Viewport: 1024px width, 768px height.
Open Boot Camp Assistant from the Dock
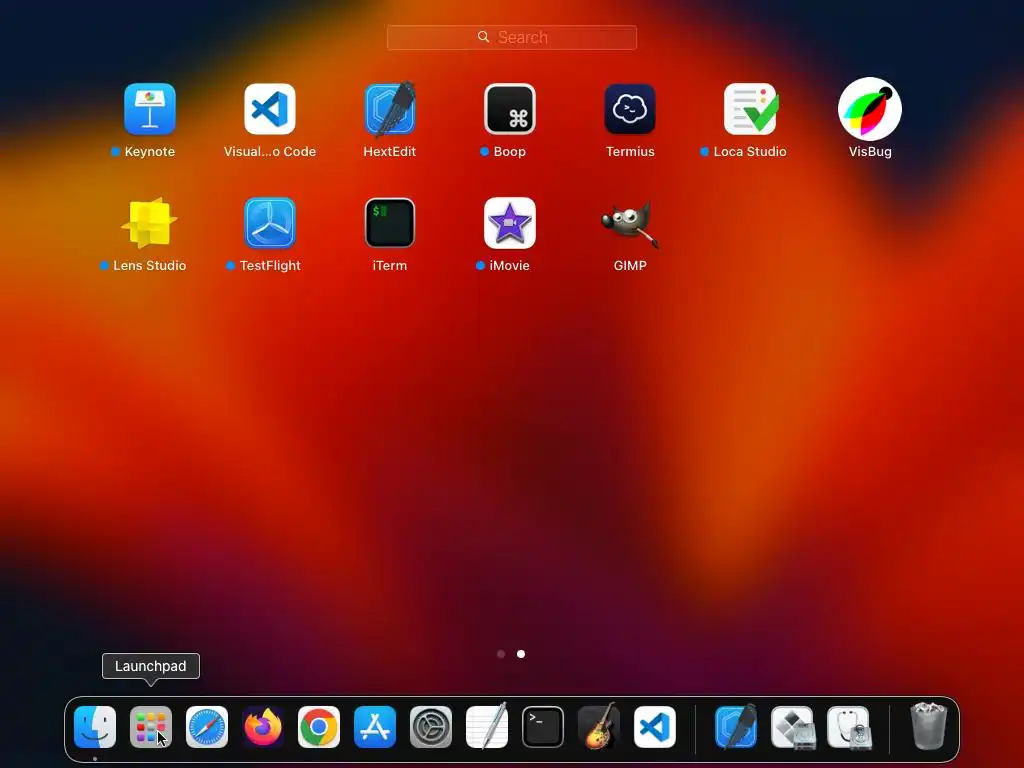pos(792,727)
